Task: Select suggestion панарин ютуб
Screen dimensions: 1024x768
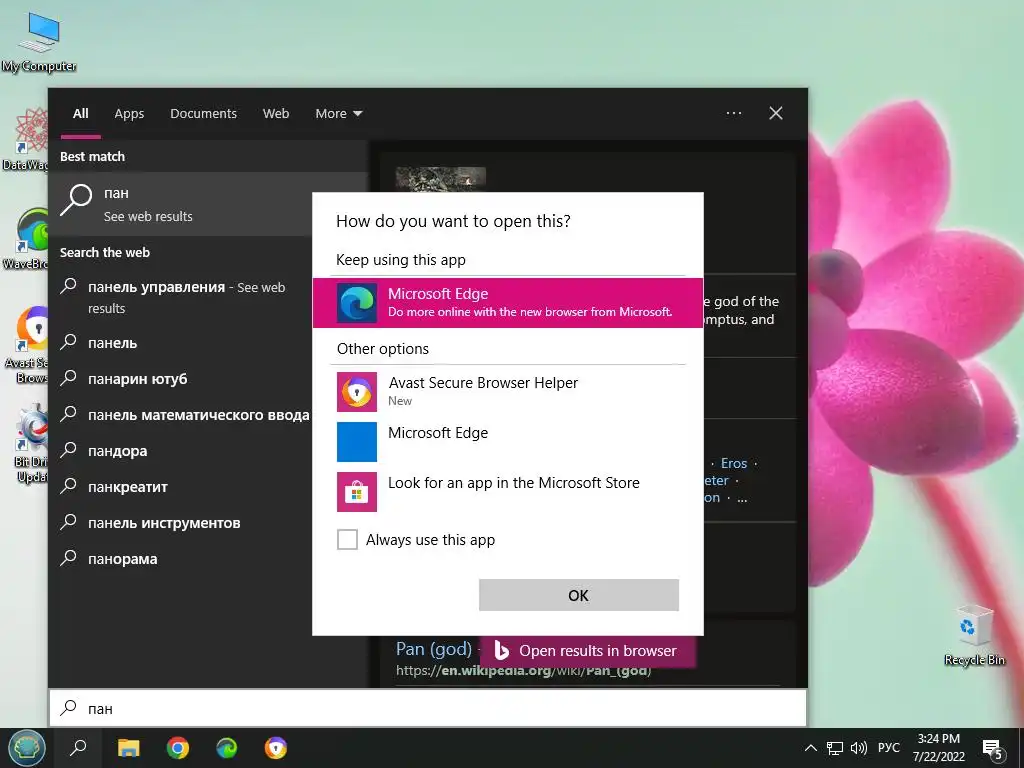Action: pos(180,379)
